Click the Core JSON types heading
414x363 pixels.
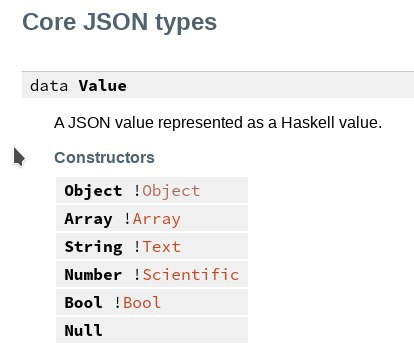[x=120, y=22]
